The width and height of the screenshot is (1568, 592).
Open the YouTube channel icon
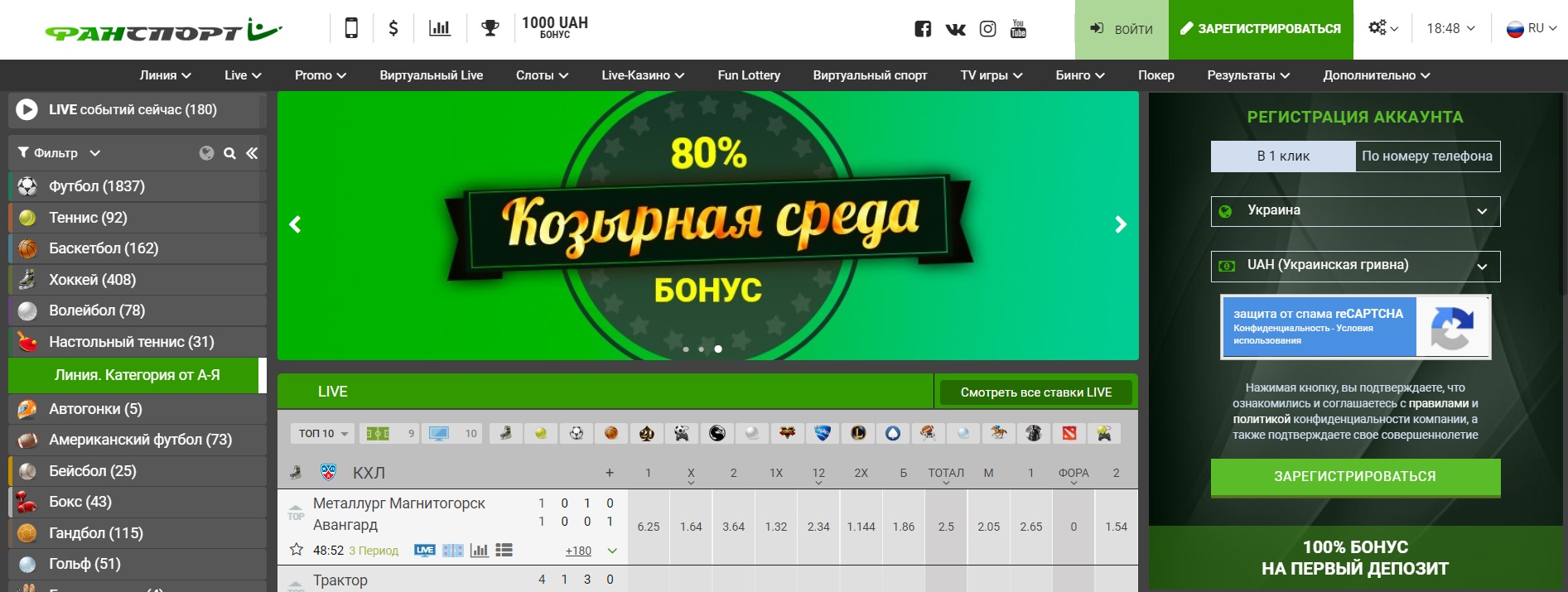point(1018,29)
